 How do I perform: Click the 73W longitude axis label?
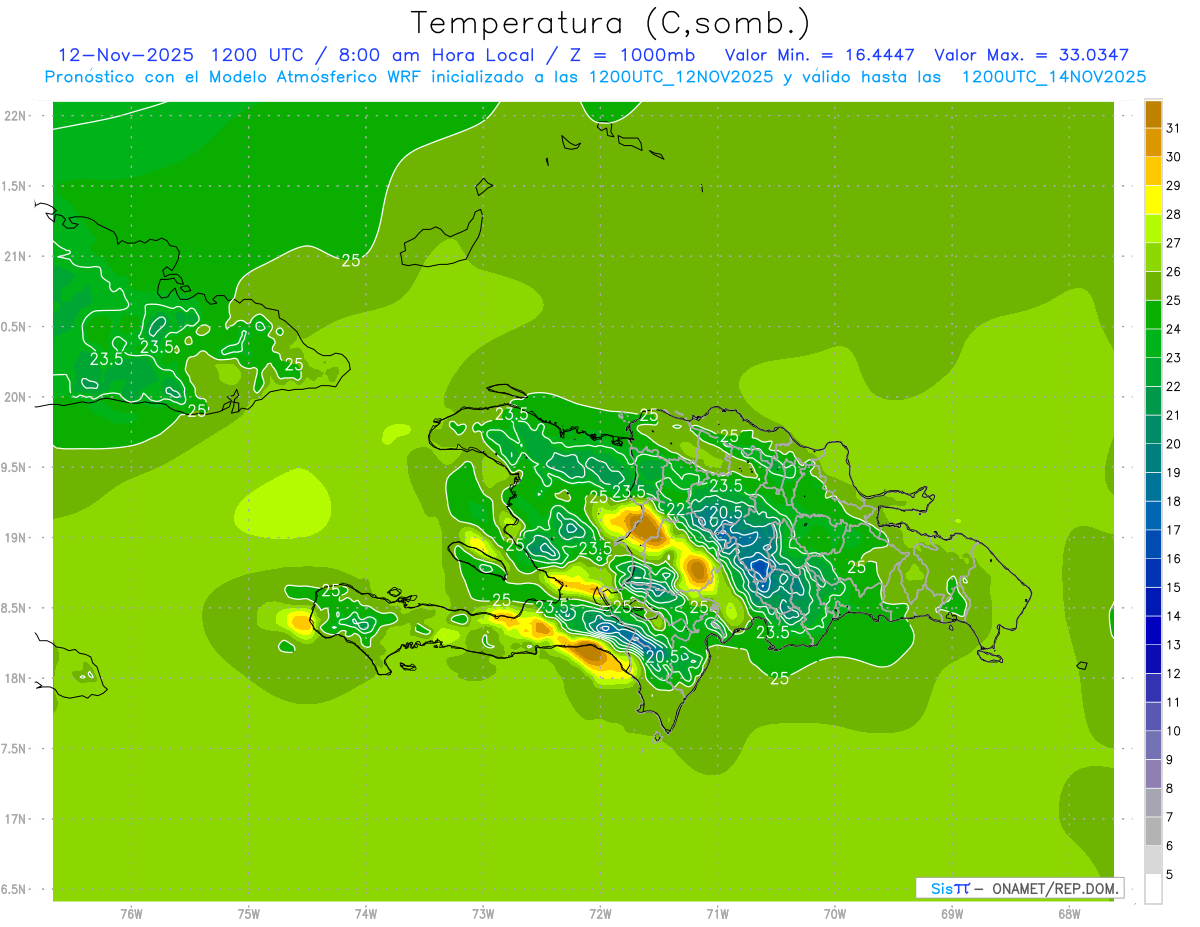tap(483, 914)
